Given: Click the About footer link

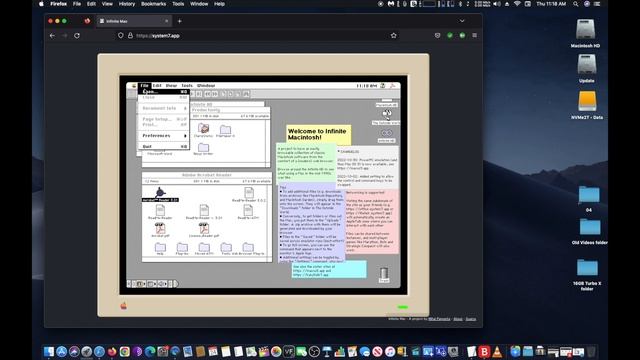Looking at the screenshot, I should click(458, 319).
